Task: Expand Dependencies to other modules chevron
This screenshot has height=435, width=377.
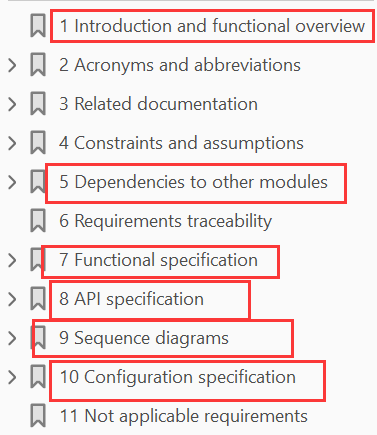Action: [12, 182]
